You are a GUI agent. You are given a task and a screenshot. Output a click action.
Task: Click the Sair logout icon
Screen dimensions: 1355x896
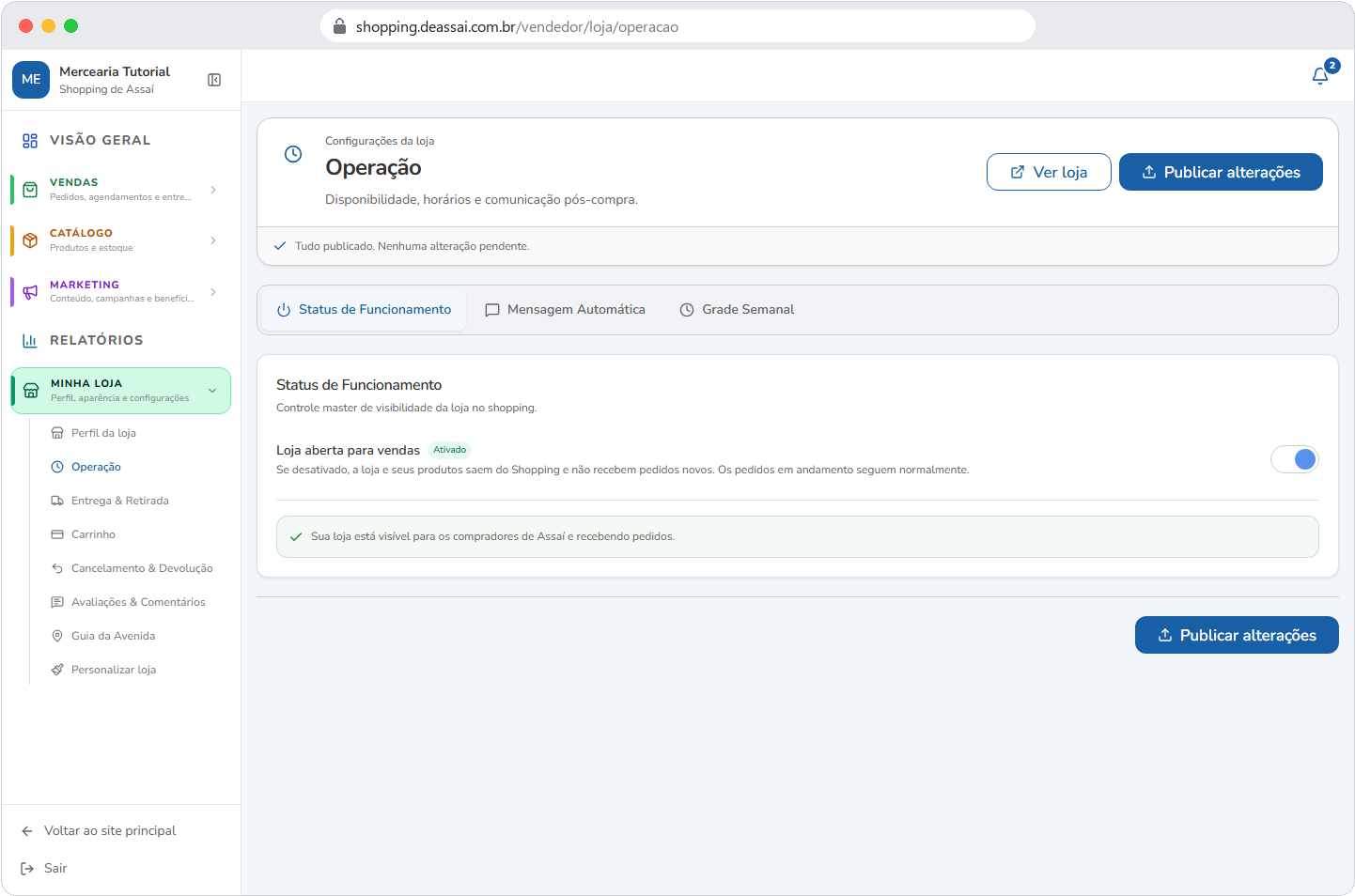pos(27,869)
